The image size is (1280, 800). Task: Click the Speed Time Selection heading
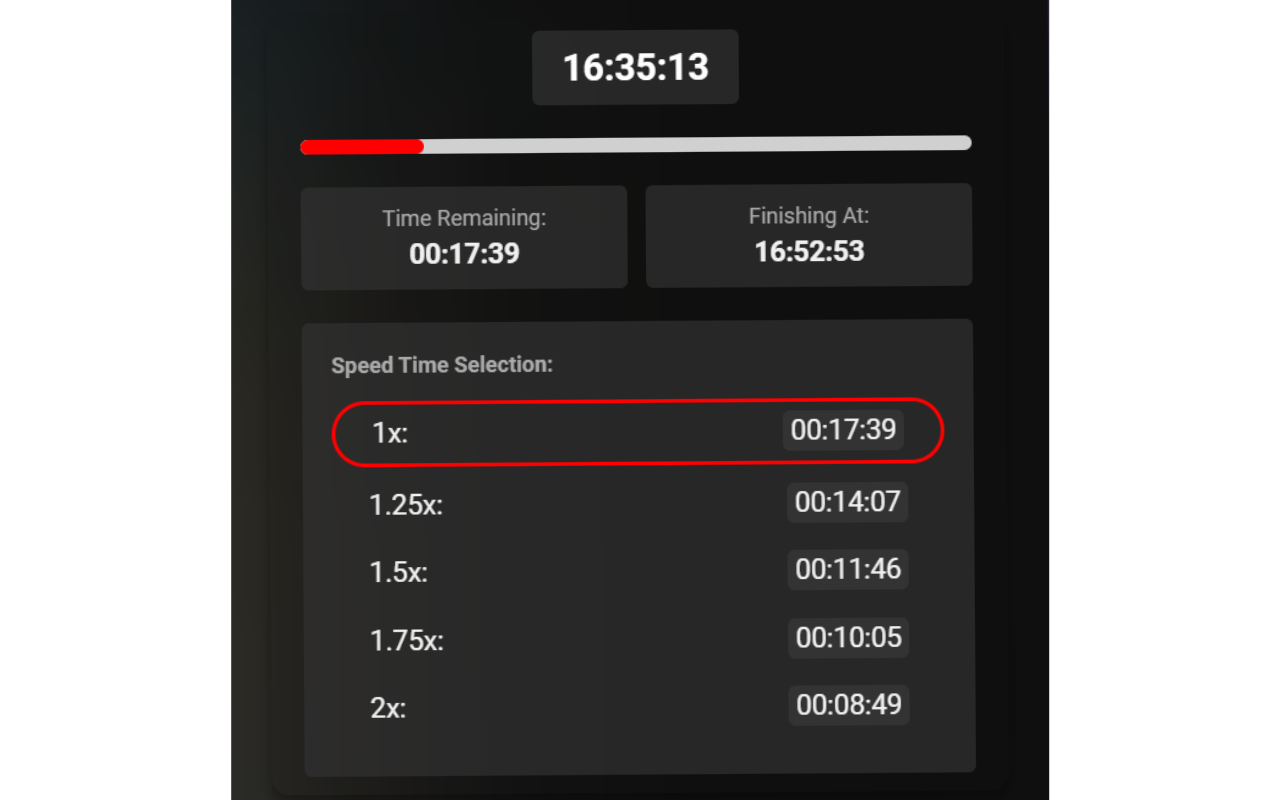(x=442, y=365)
